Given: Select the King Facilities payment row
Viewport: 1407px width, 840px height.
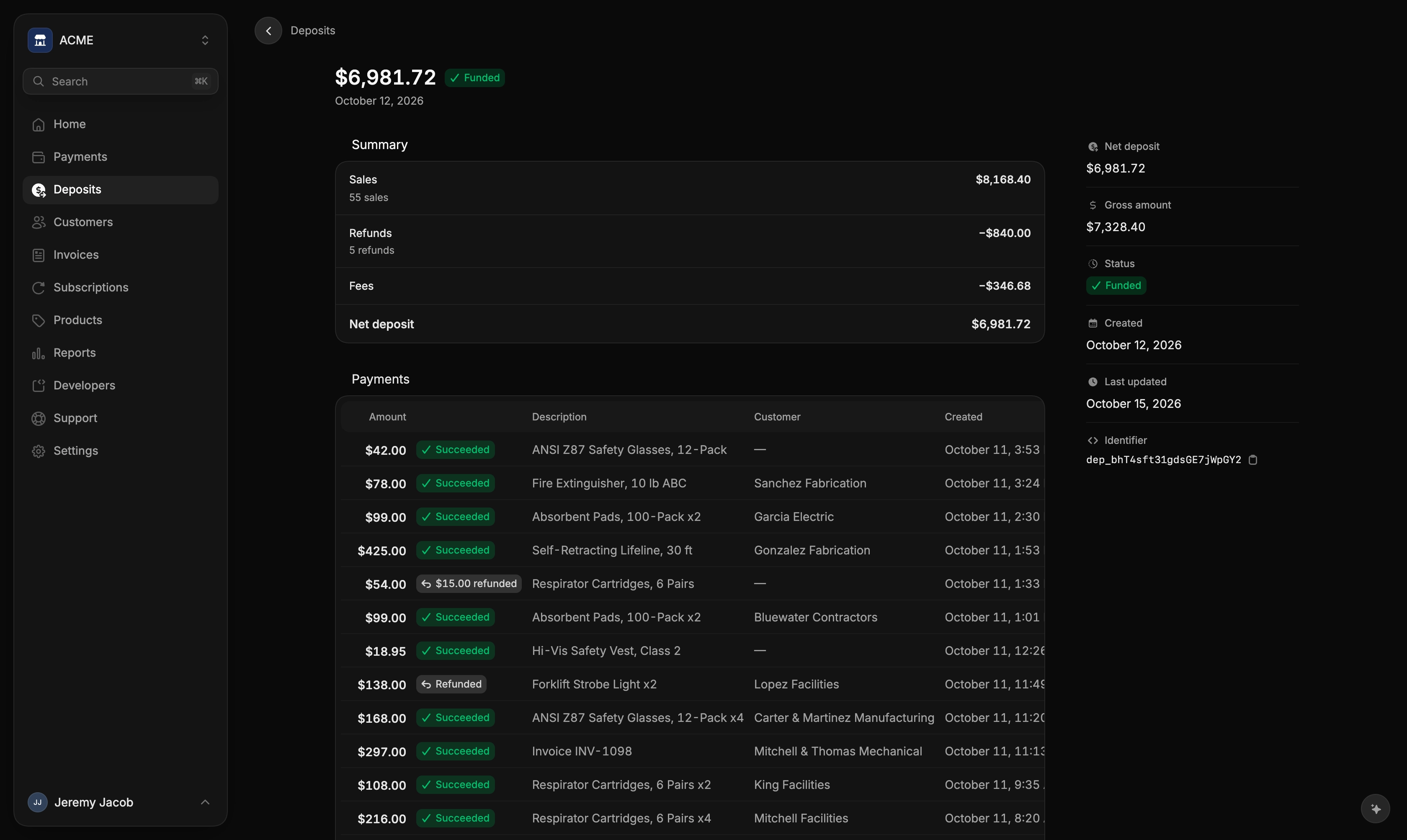Looking at the screenshot, I should click(x=692, y=785).
